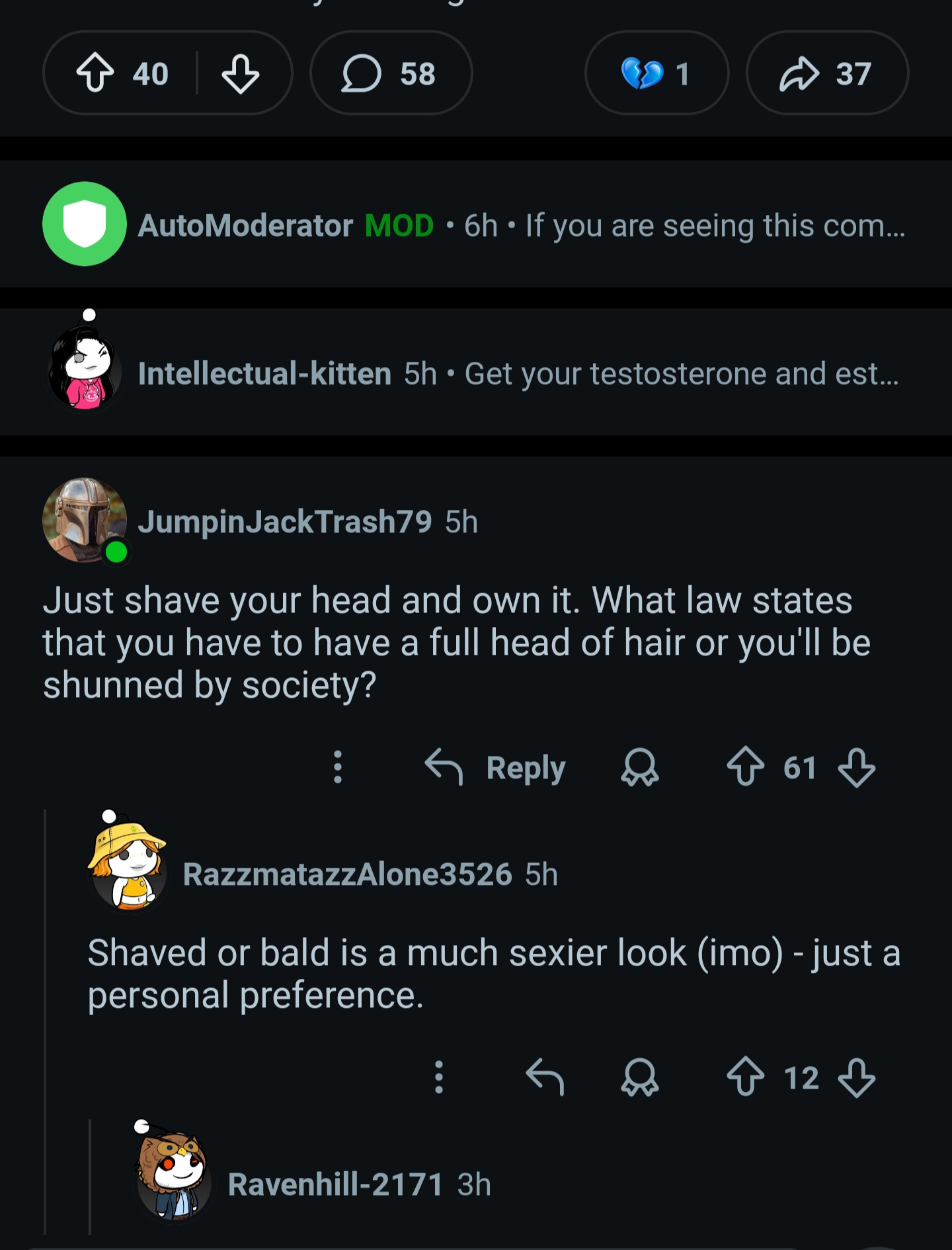Upvote the main post

click(96, 73)
